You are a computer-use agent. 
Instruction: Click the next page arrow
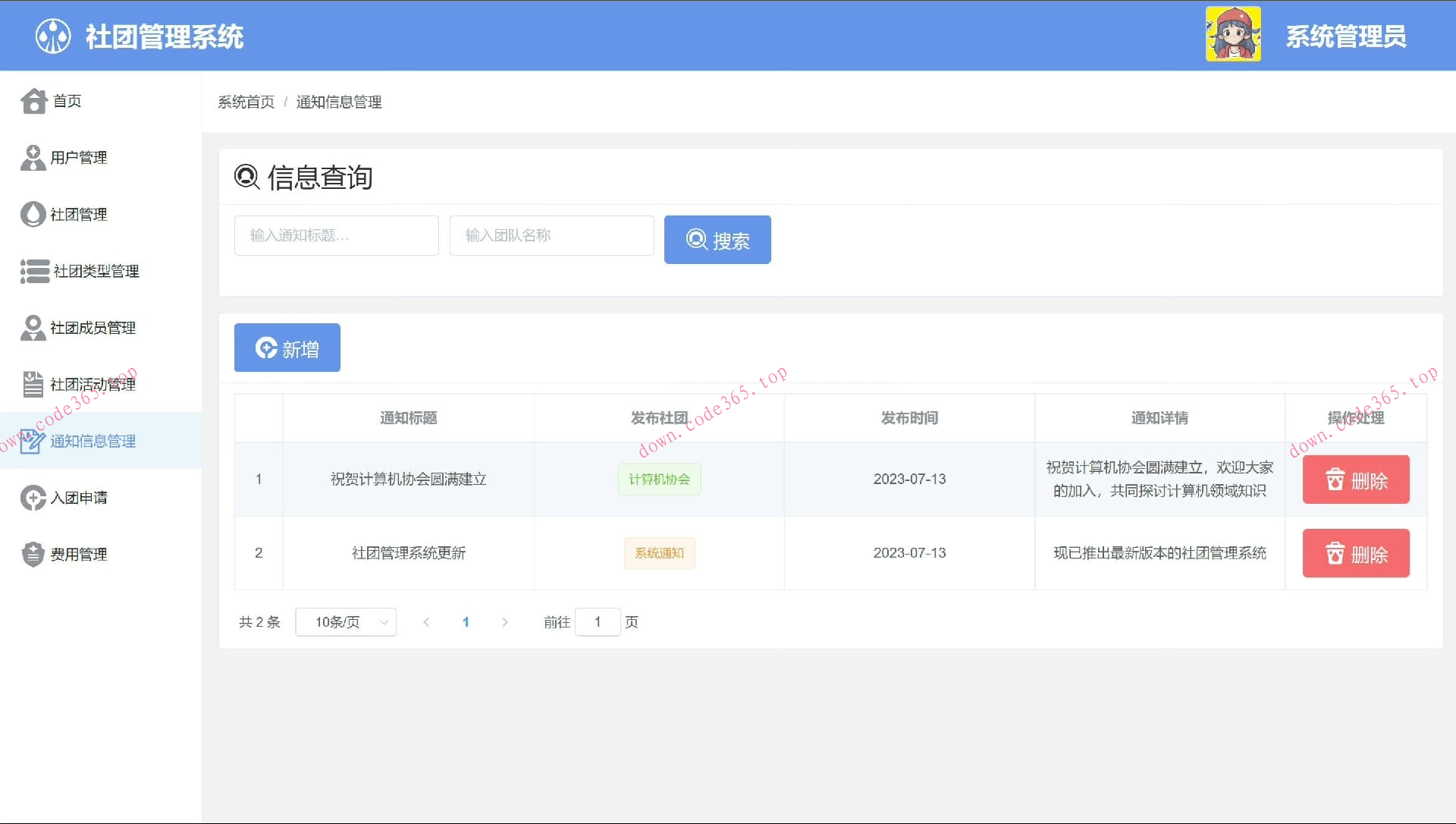click(x=504, y=621)
